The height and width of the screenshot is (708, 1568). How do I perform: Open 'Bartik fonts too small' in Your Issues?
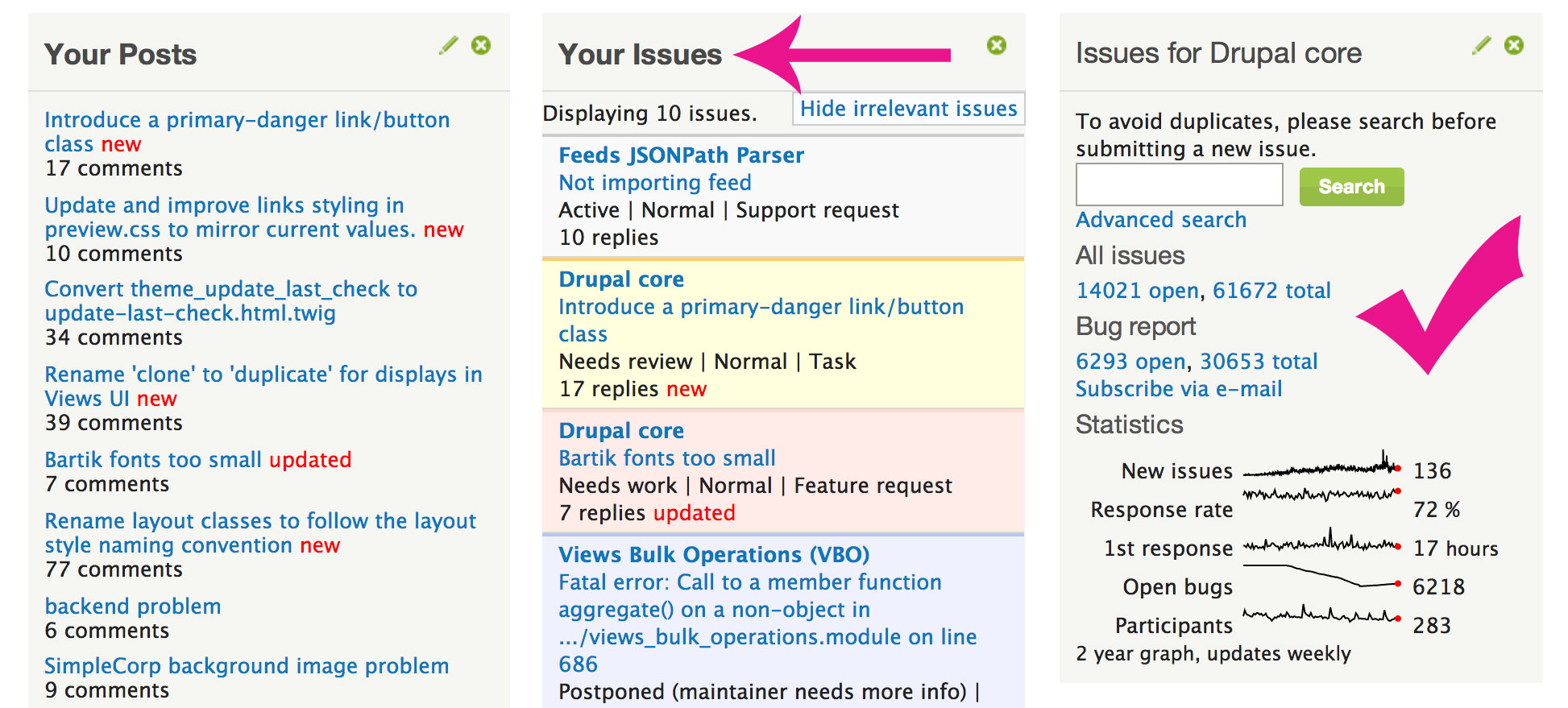(667, 458)
